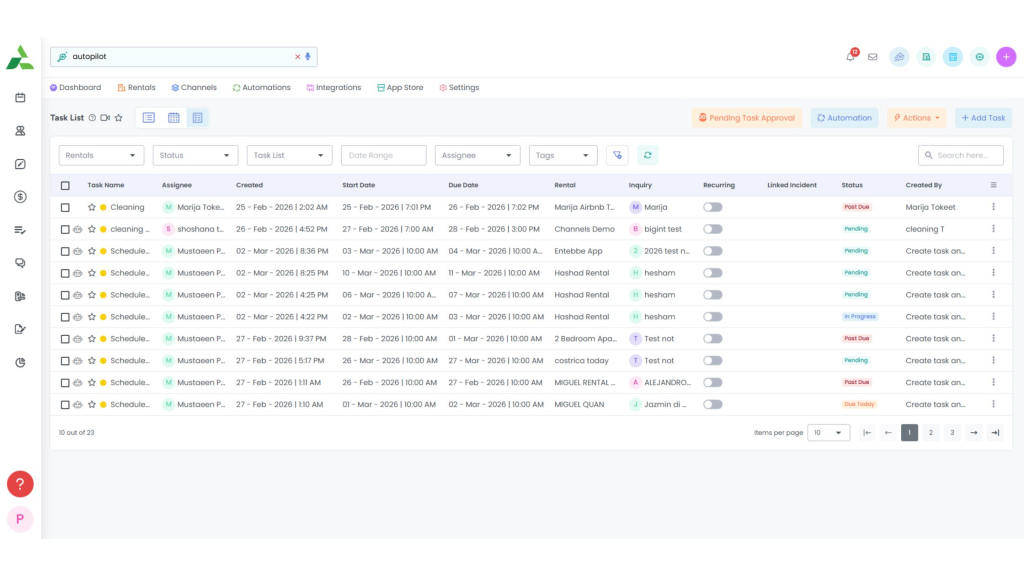Image resolution: width=1024 pixels, height=576 pixels.
Task: Open the pie chart reports icon
Action: tap(20, 362)
